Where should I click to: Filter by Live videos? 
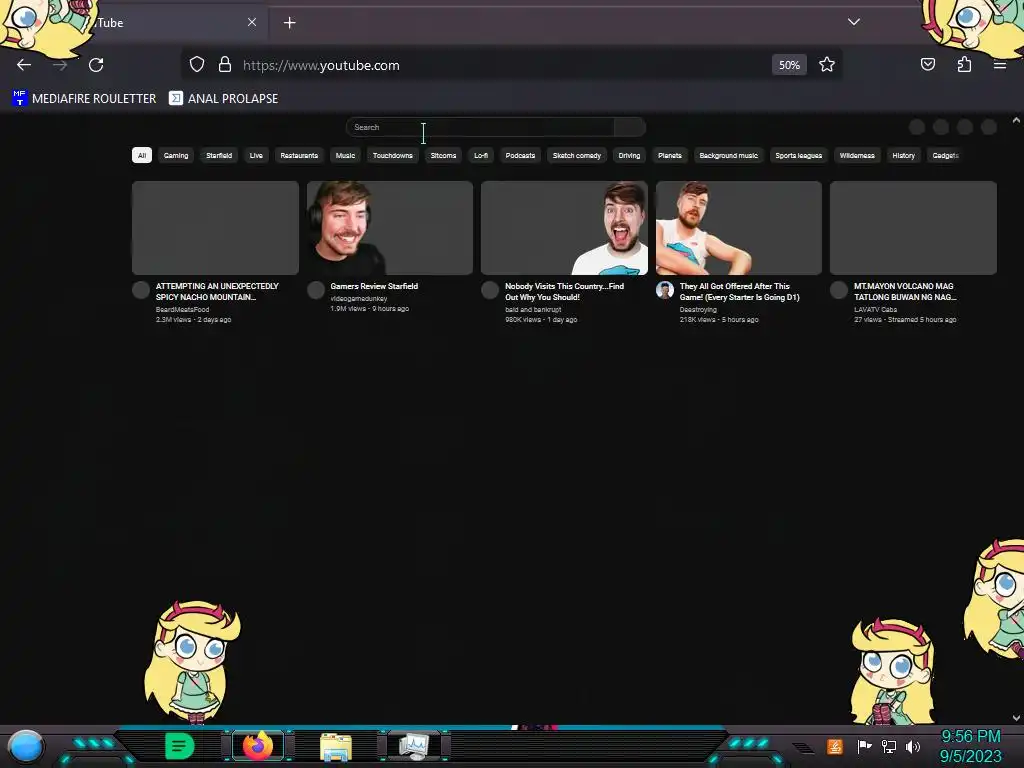coord(256,155)
